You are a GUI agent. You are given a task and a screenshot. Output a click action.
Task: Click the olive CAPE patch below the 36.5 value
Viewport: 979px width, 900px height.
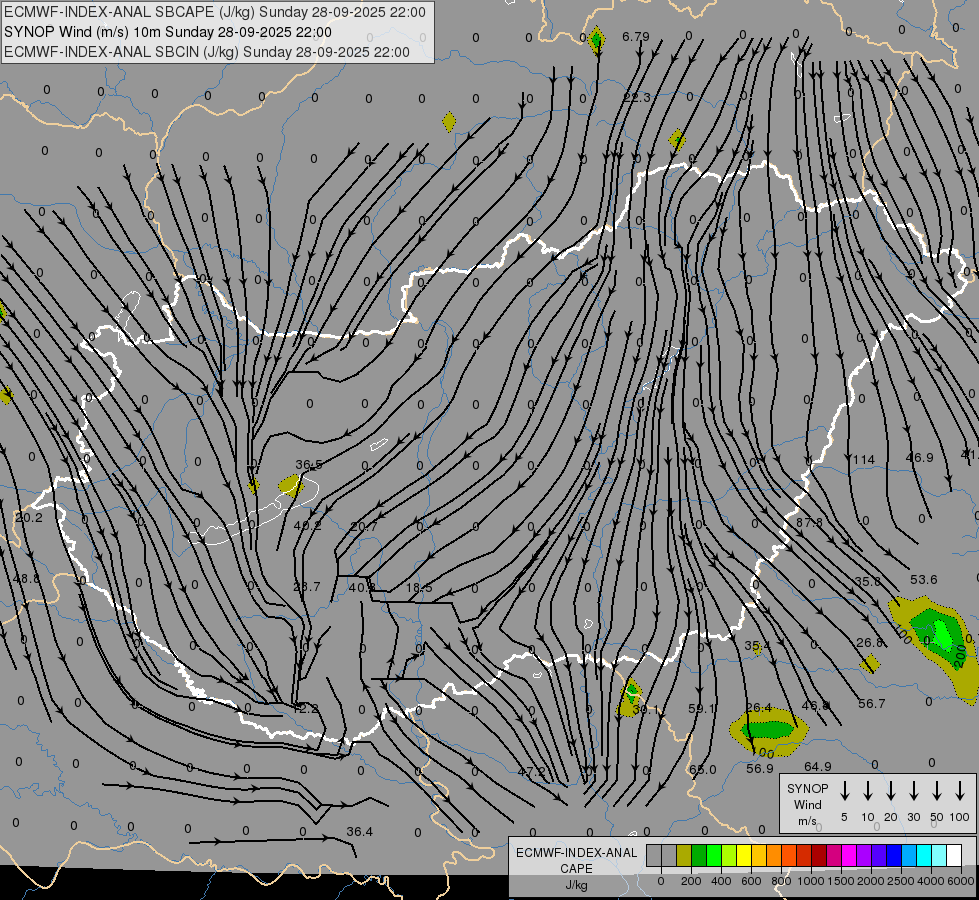coord(291,485)
